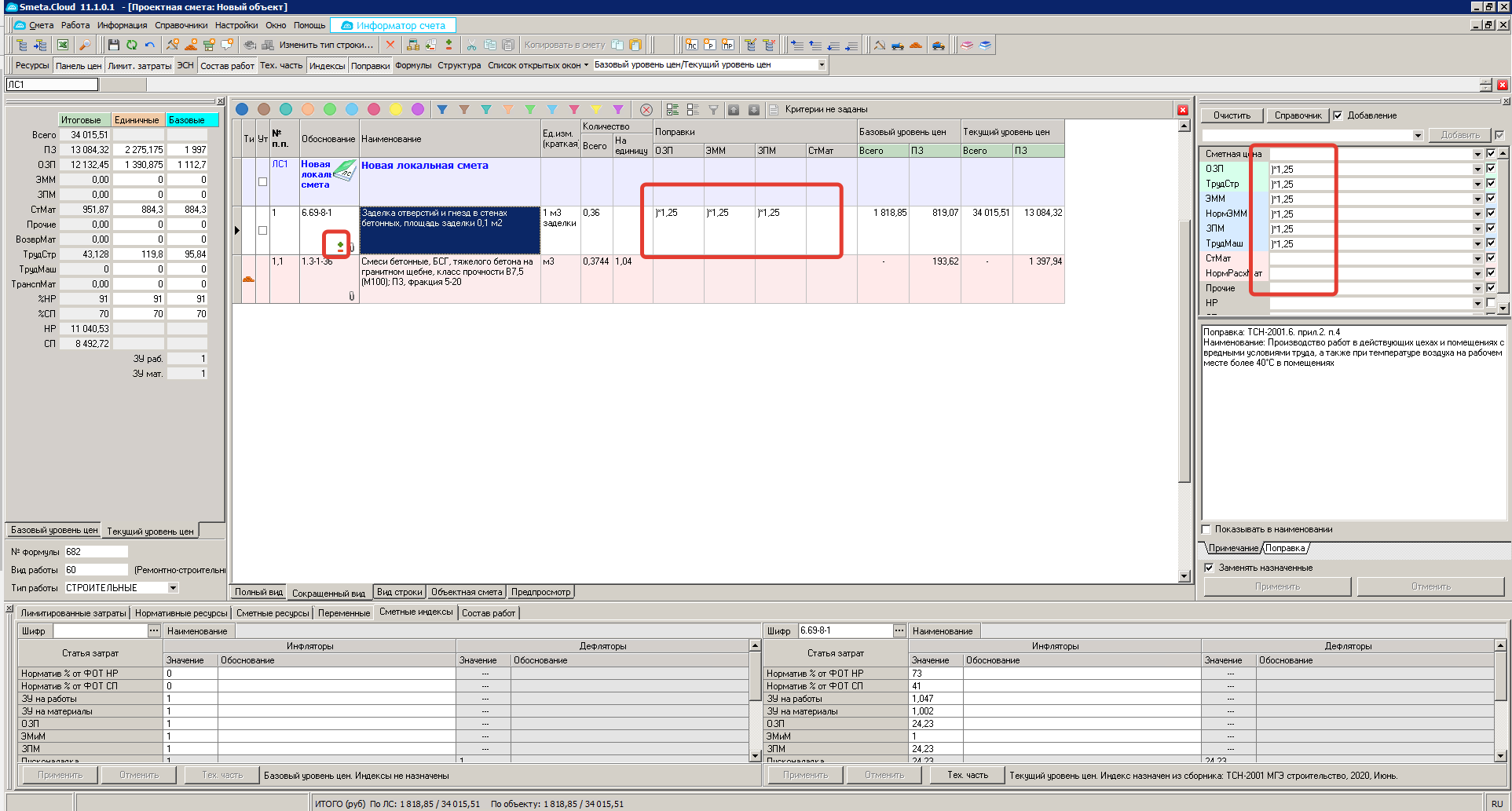Screen dimensions: 1512x811
Task: Click the grey up-arrow move icon
Action: click(x=734, y=110)
